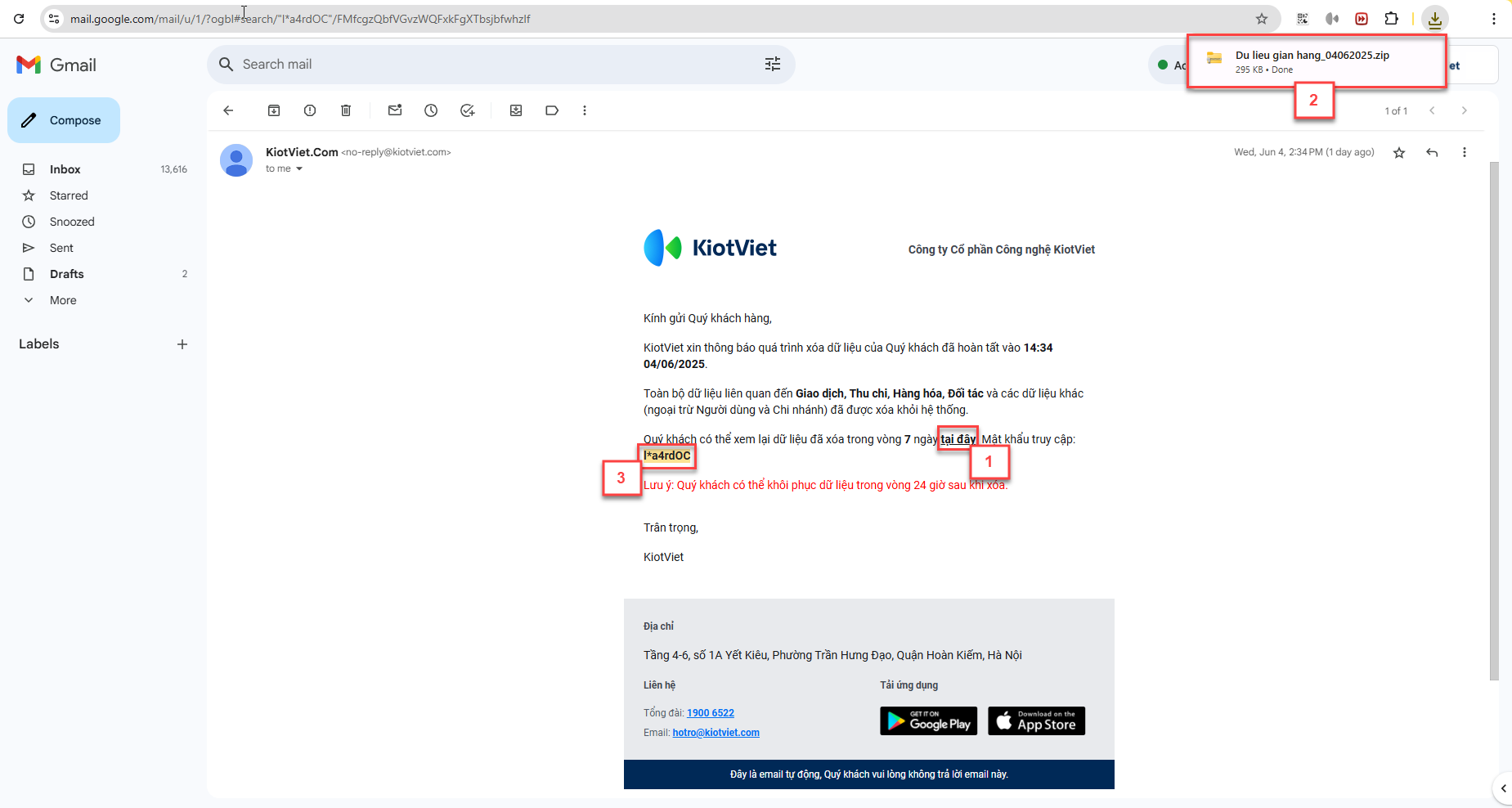Open the App Store download badge

1037,721
